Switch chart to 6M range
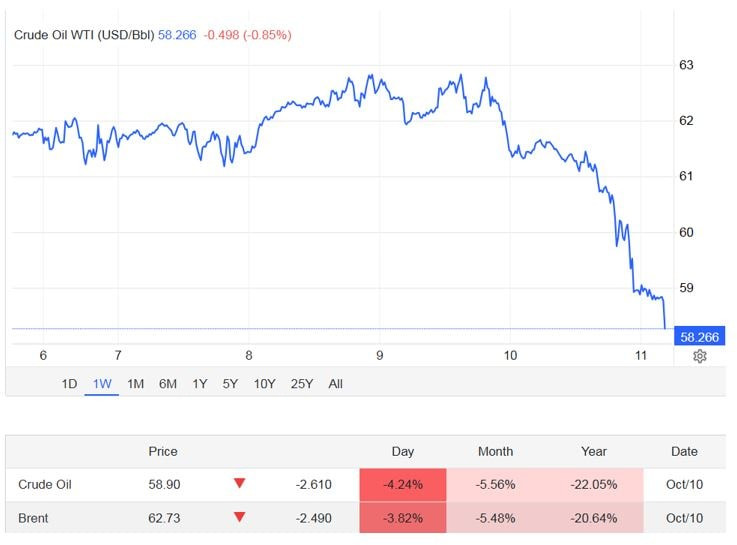The height and width of the screenshot is (545, 737). click(x=168, y=383)
